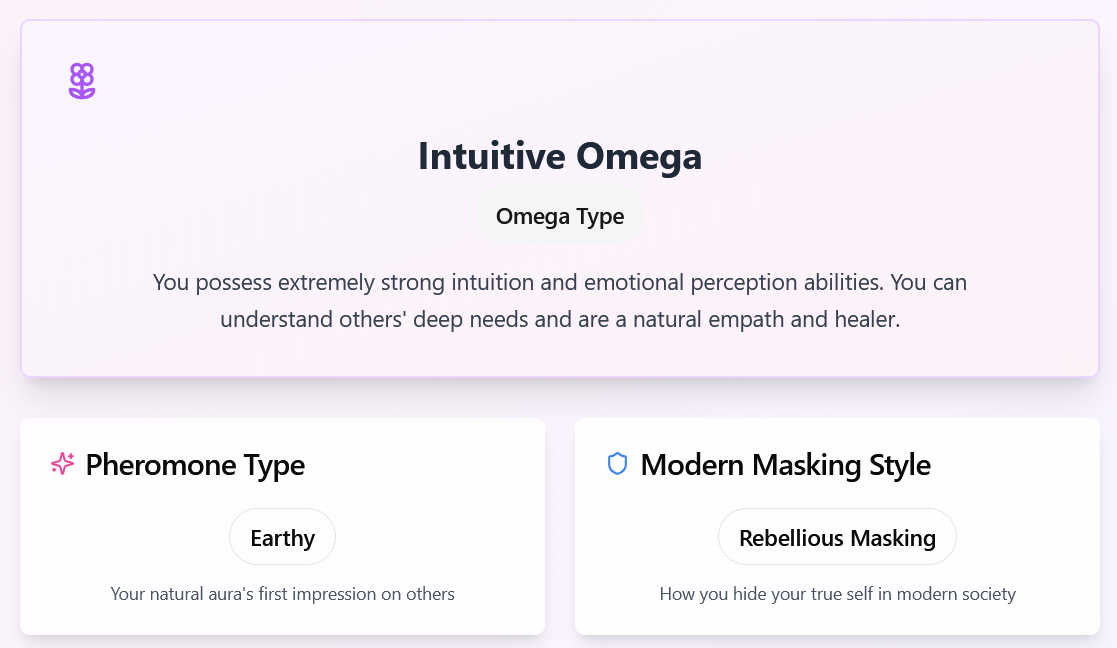Click the pink sparkle icon beside Pheromone Type
This screenshot has width=1117, height=648.
[63, 464]
